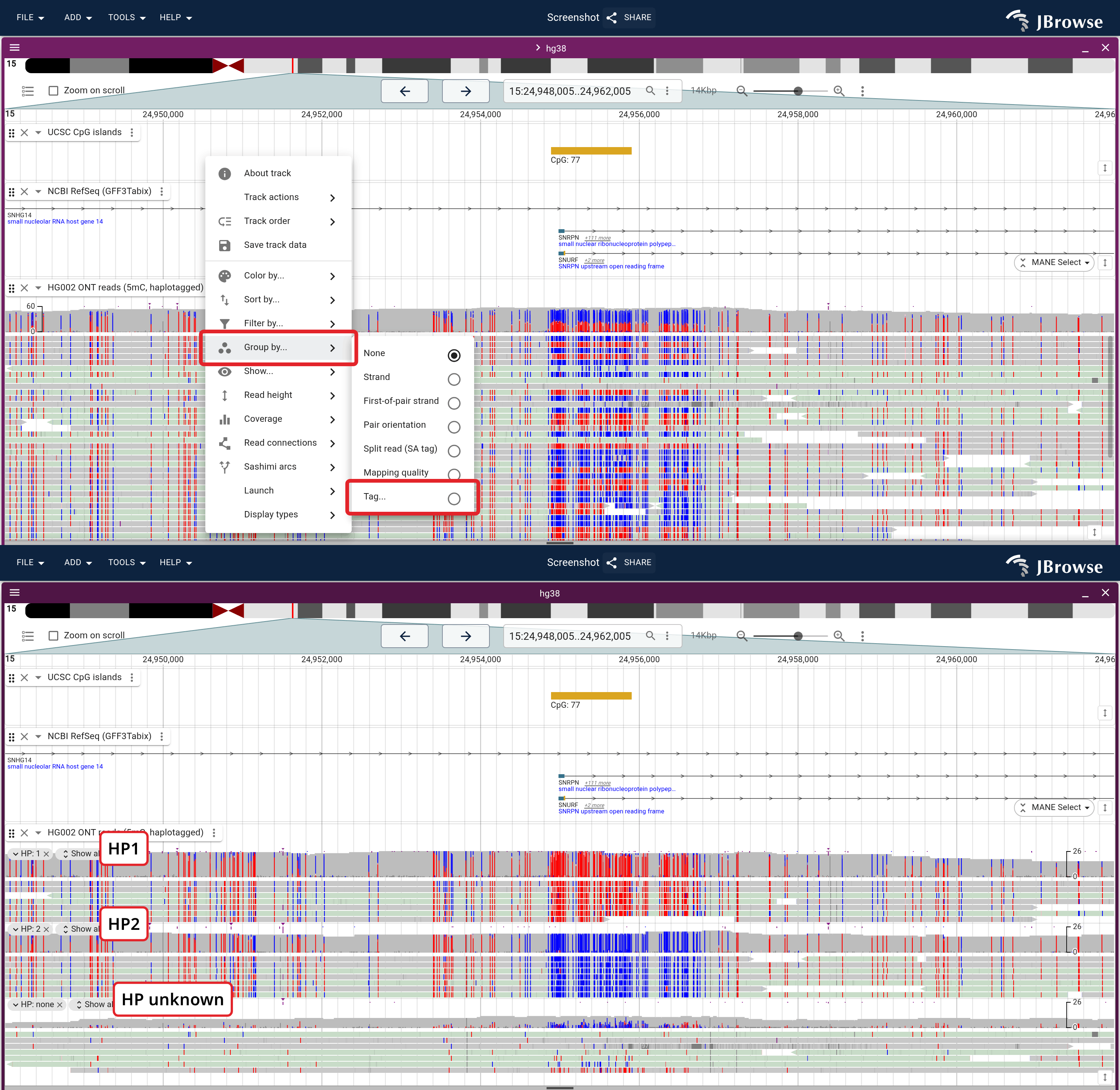Click zoom slider handle in lower view
Viewport: 1120px width, 1090px height.
pyautogui.click(x=798, y=636)
